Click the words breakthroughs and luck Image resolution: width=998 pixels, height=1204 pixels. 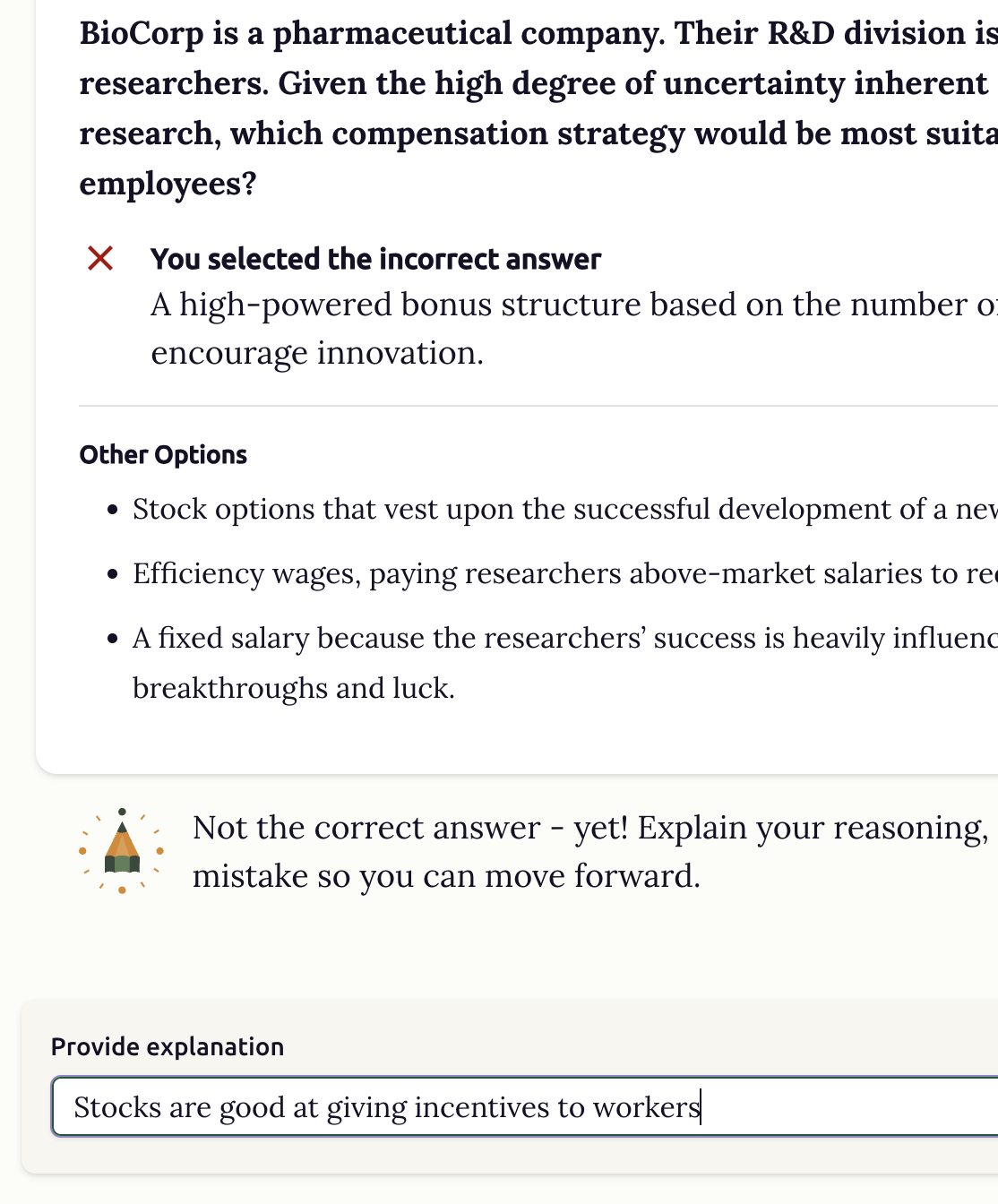coord(294,688)
